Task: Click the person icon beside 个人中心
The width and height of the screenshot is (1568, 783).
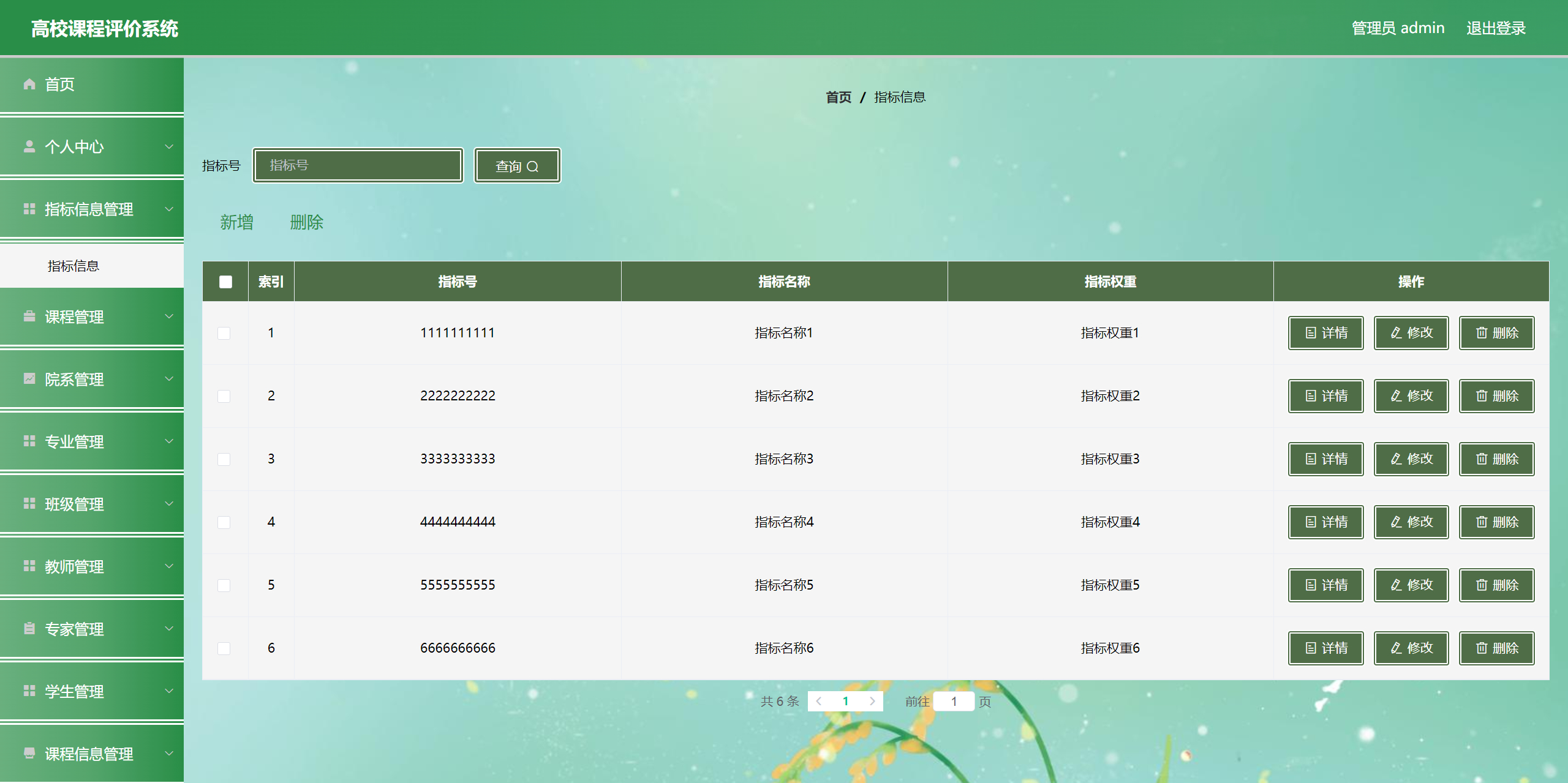Action: (29, 146)
